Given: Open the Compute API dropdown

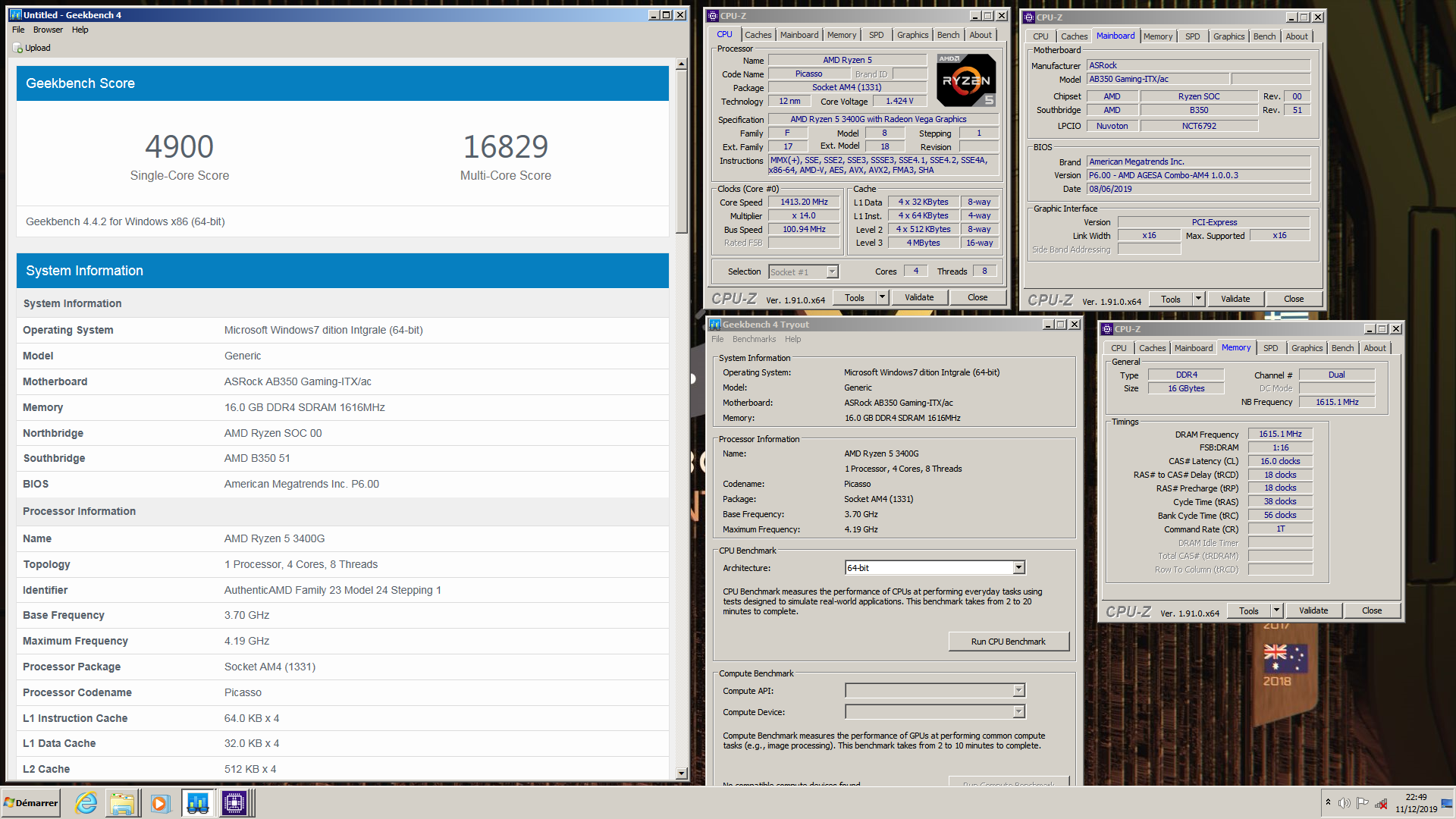Looking at the screenshot, I should click(x=1019, y=691).
